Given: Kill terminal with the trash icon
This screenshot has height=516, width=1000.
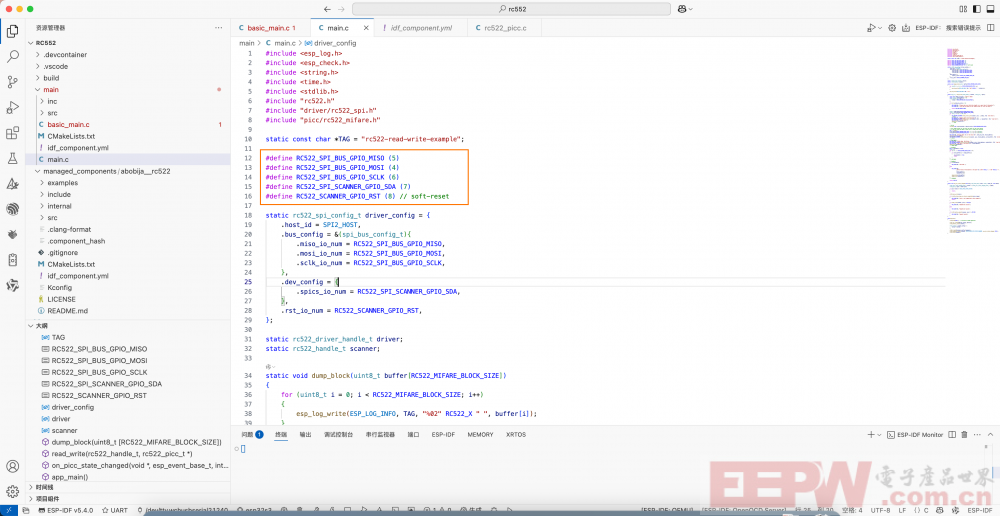Looking at the screenshot, I should coord(964,434).
